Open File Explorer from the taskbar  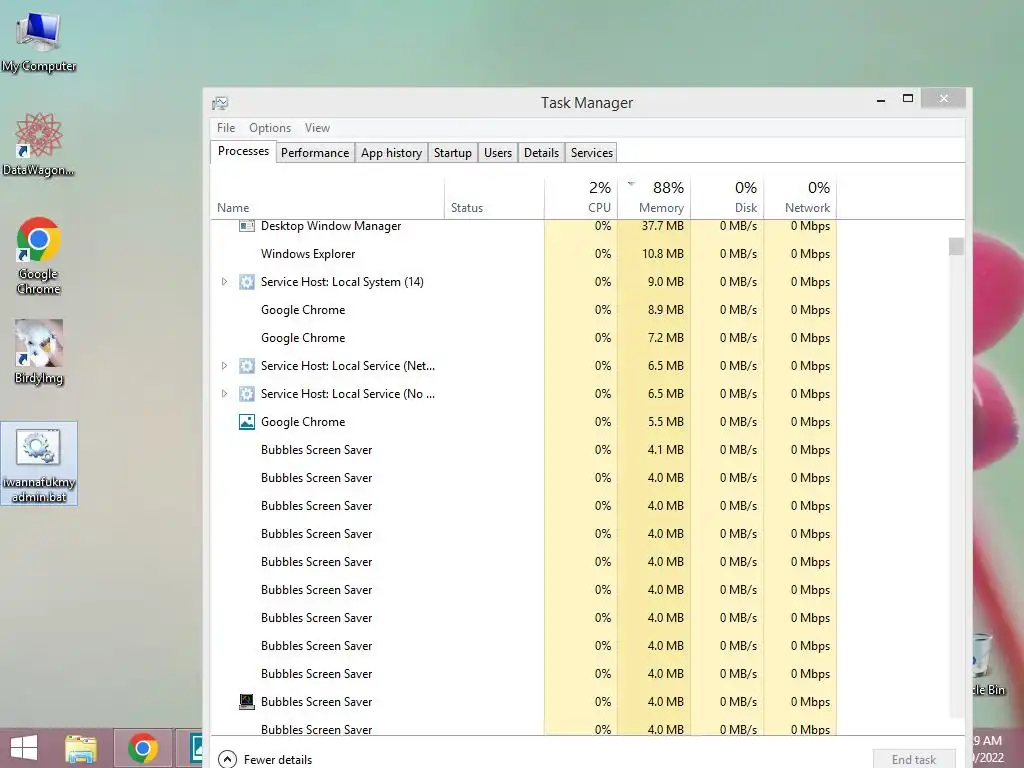(x=81, y=748)
